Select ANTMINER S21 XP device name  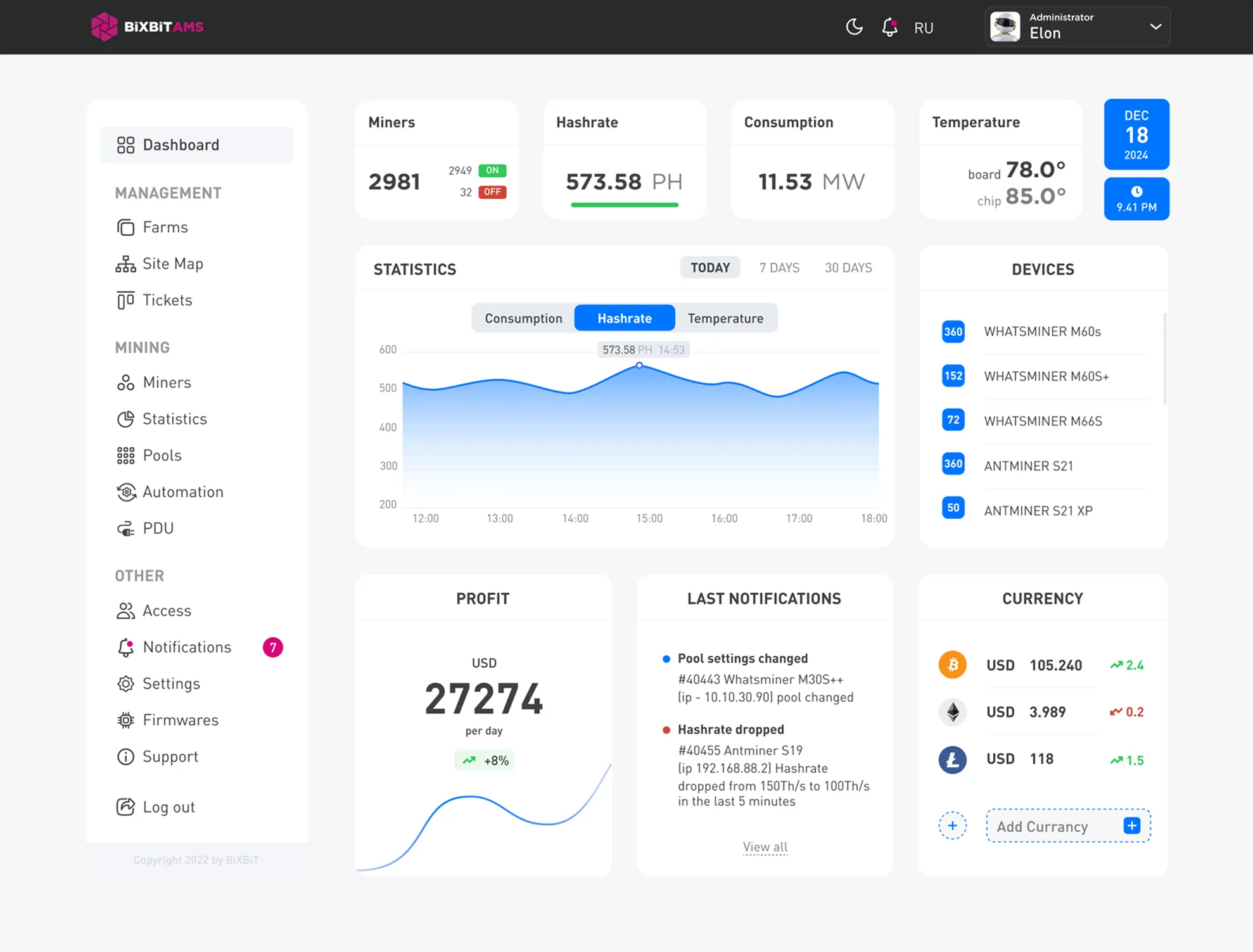[x=1038, y=511]
